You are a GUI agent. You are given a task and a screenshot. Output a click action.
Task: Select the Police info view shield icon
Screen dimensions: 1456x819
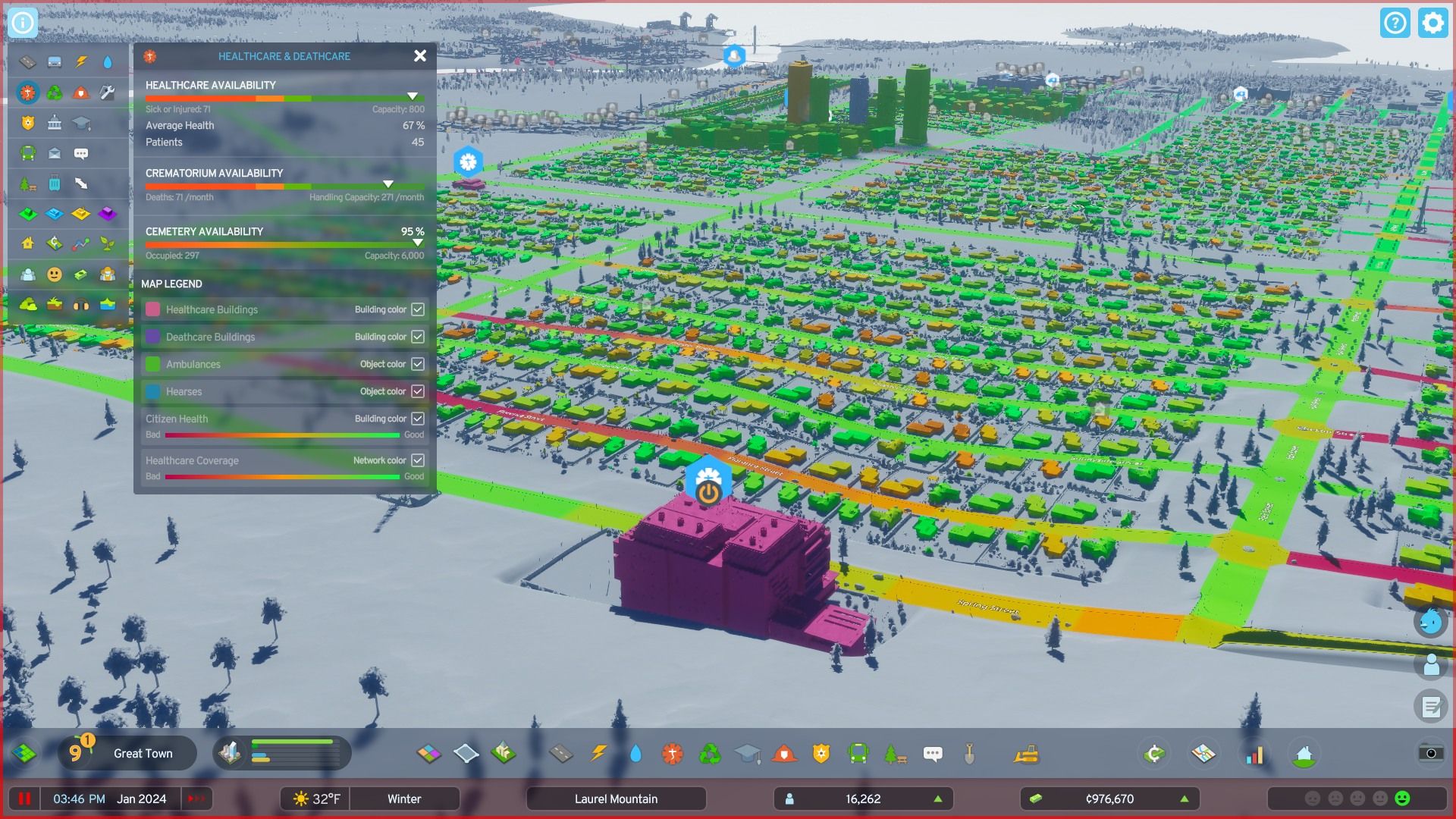[29, 122]
